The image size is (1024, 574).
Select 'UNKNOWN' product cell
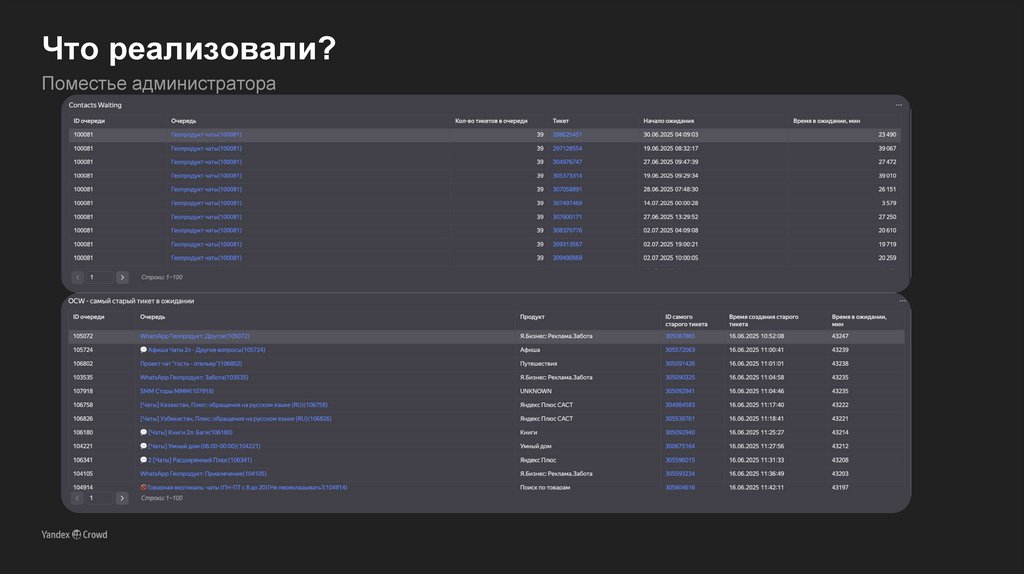[x=536, y=391]
